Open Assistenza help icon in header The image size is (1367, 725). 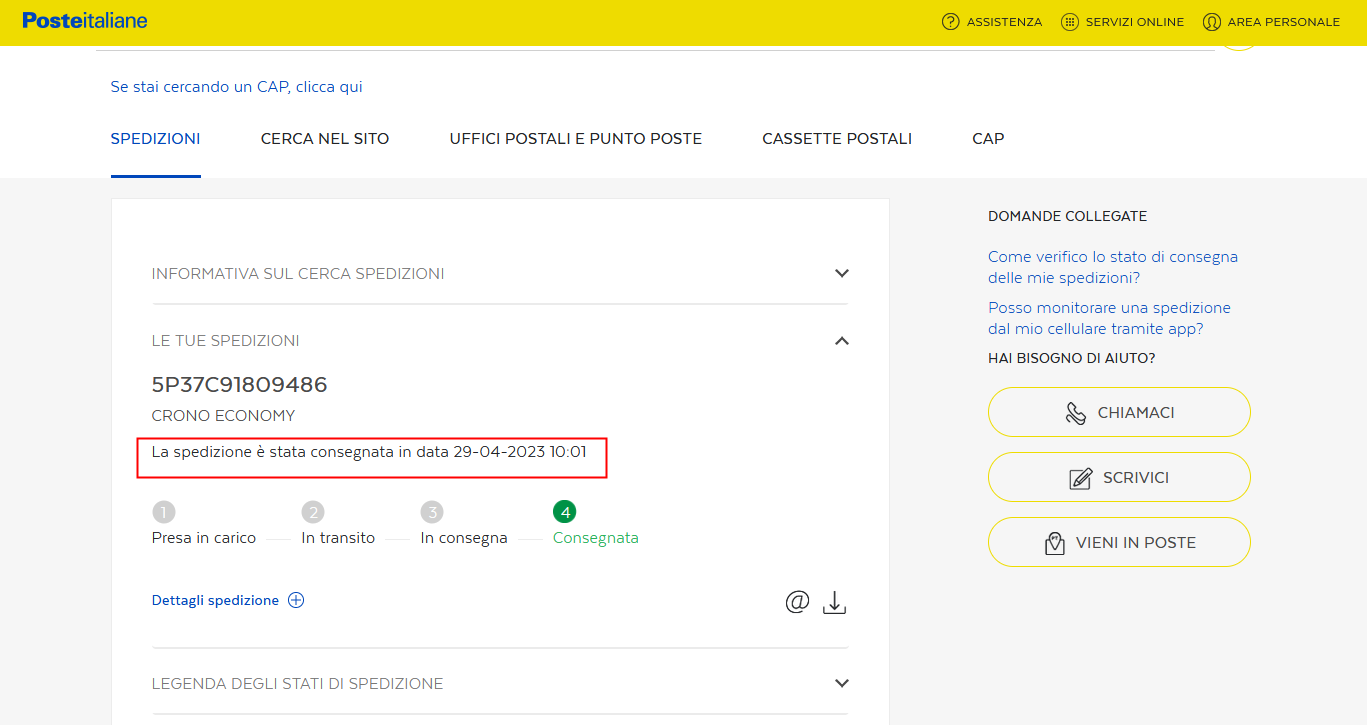tap(951, 22)
